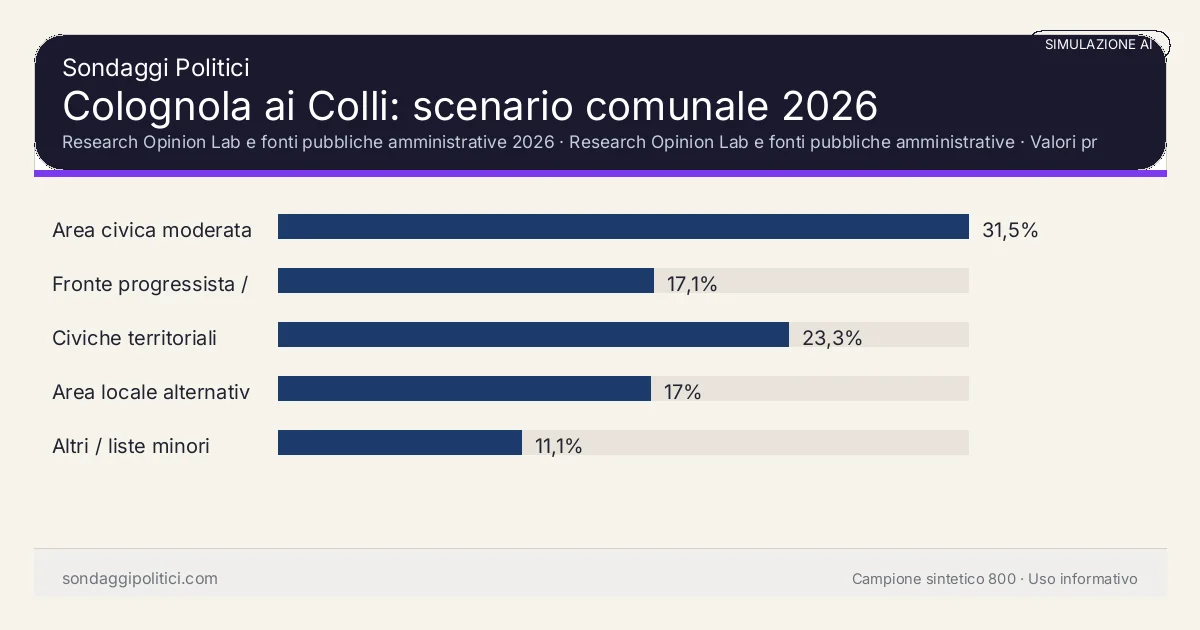Click the purple accent line under header
Screen dimensions: 1200x630
tap(600, 173)
